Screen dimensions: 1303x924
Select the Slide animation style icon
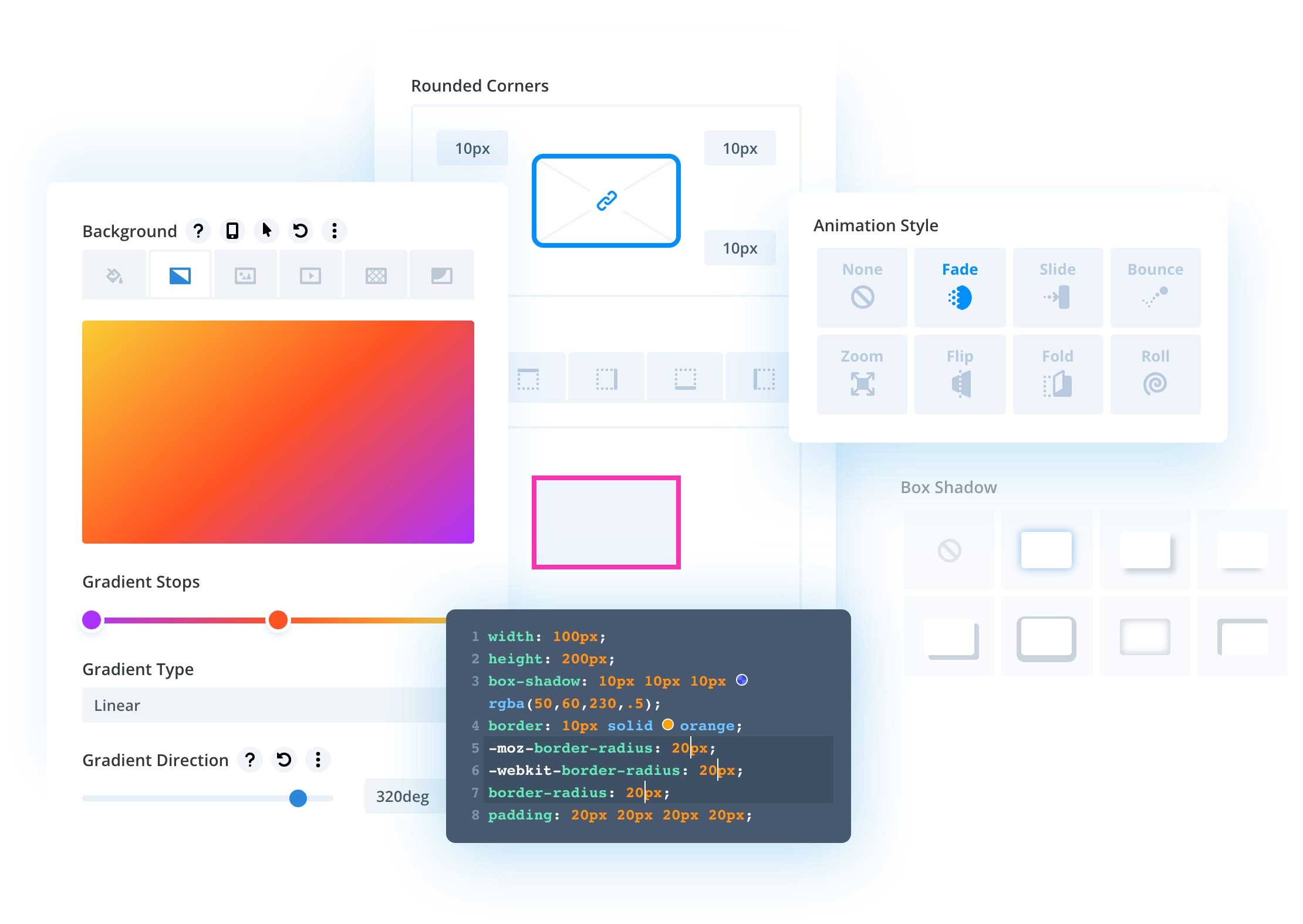(1057, 294)
